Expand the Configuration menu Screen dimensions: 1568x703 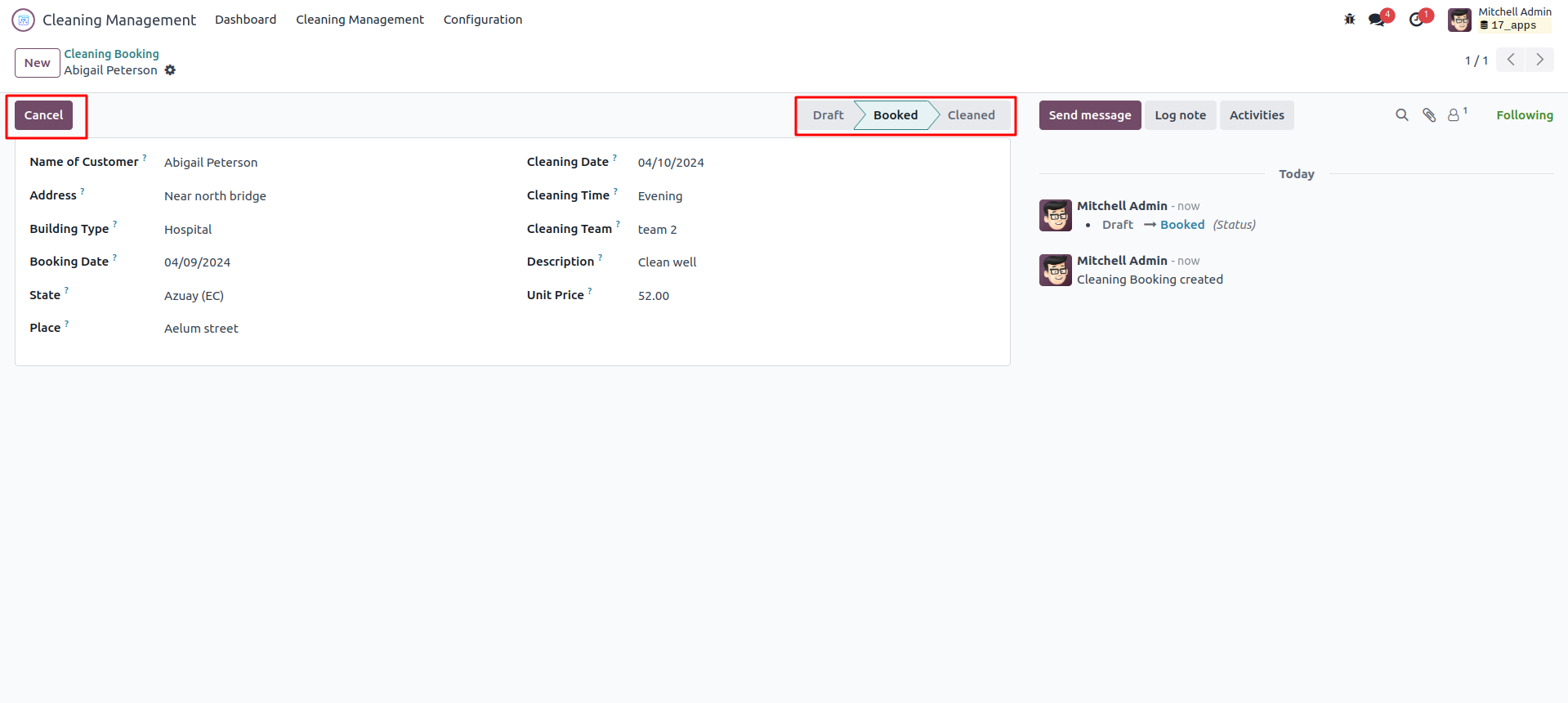[482, 20]
